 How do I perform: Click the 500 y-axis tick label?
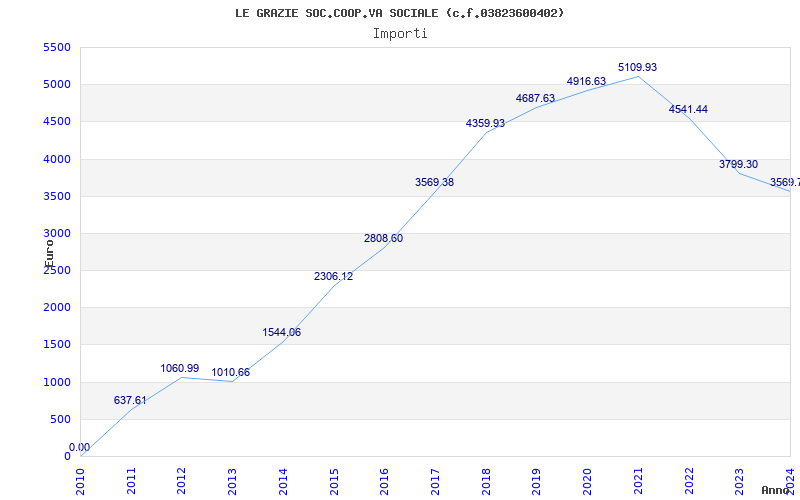(x=60, y=420)
